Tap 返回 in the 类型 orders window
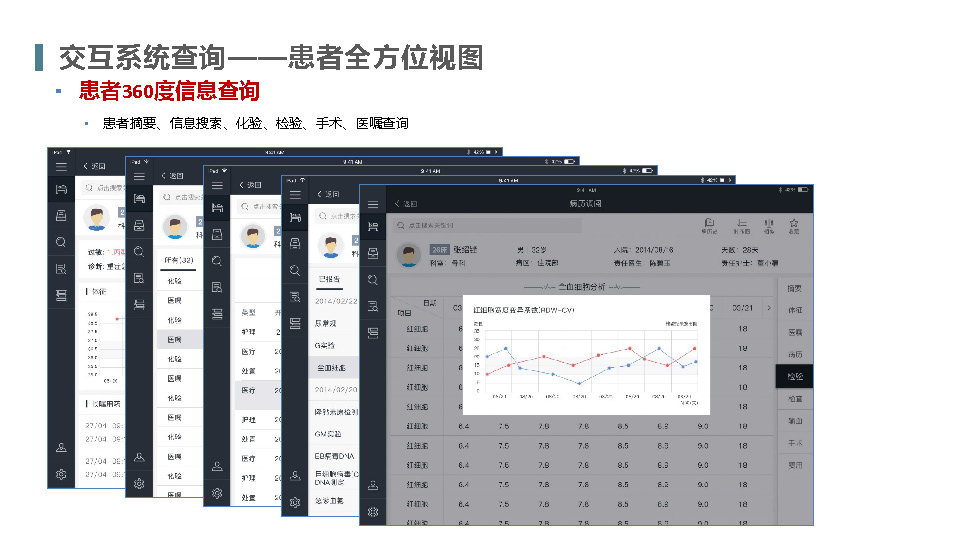The image size is (960, 540). click(x=250, y=185)
